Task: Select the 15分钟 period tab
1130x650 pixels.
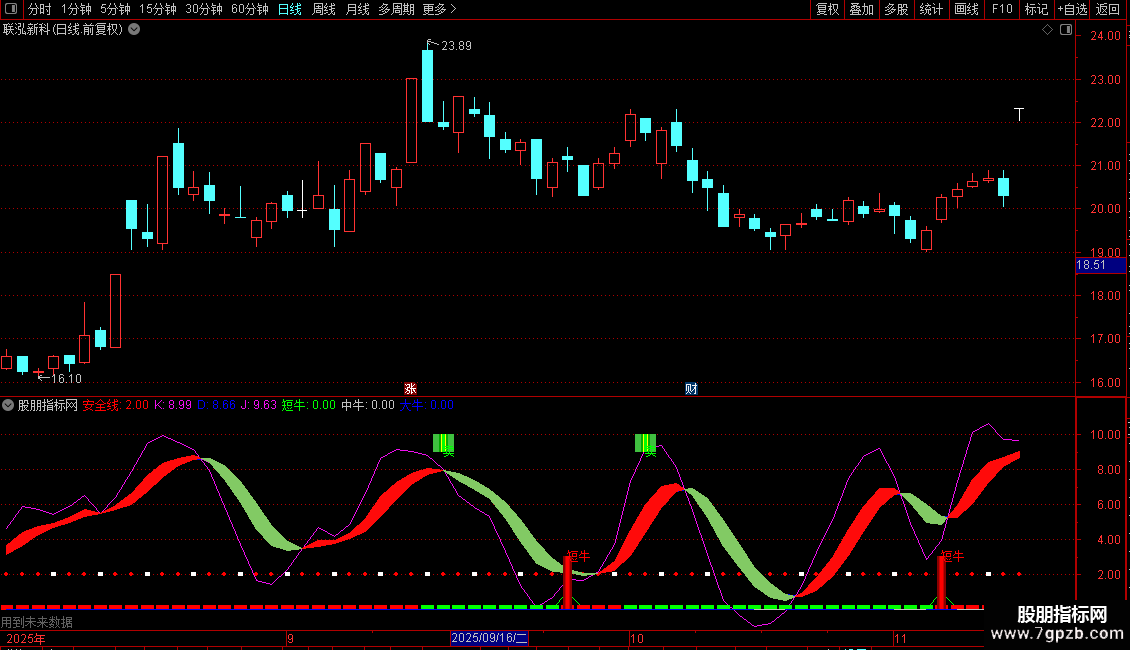Action: (x=157, y=9)
